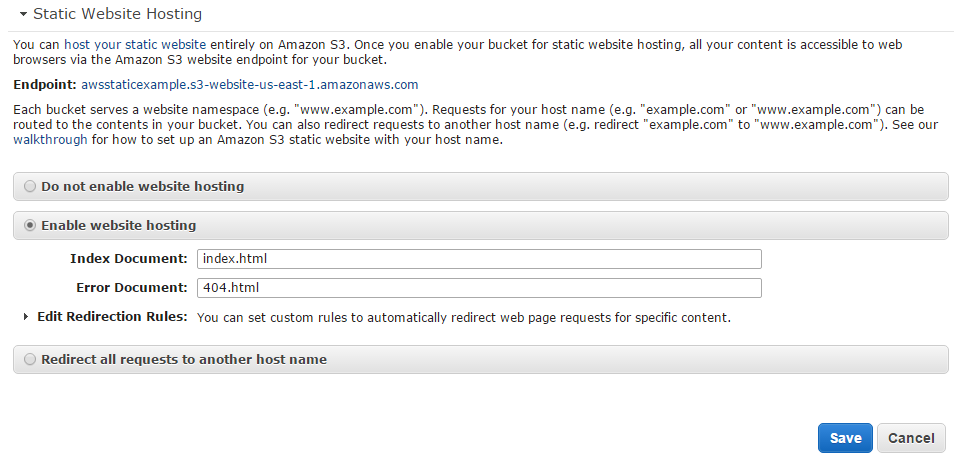Click the Static Website Hosting heading

[117, 15]
